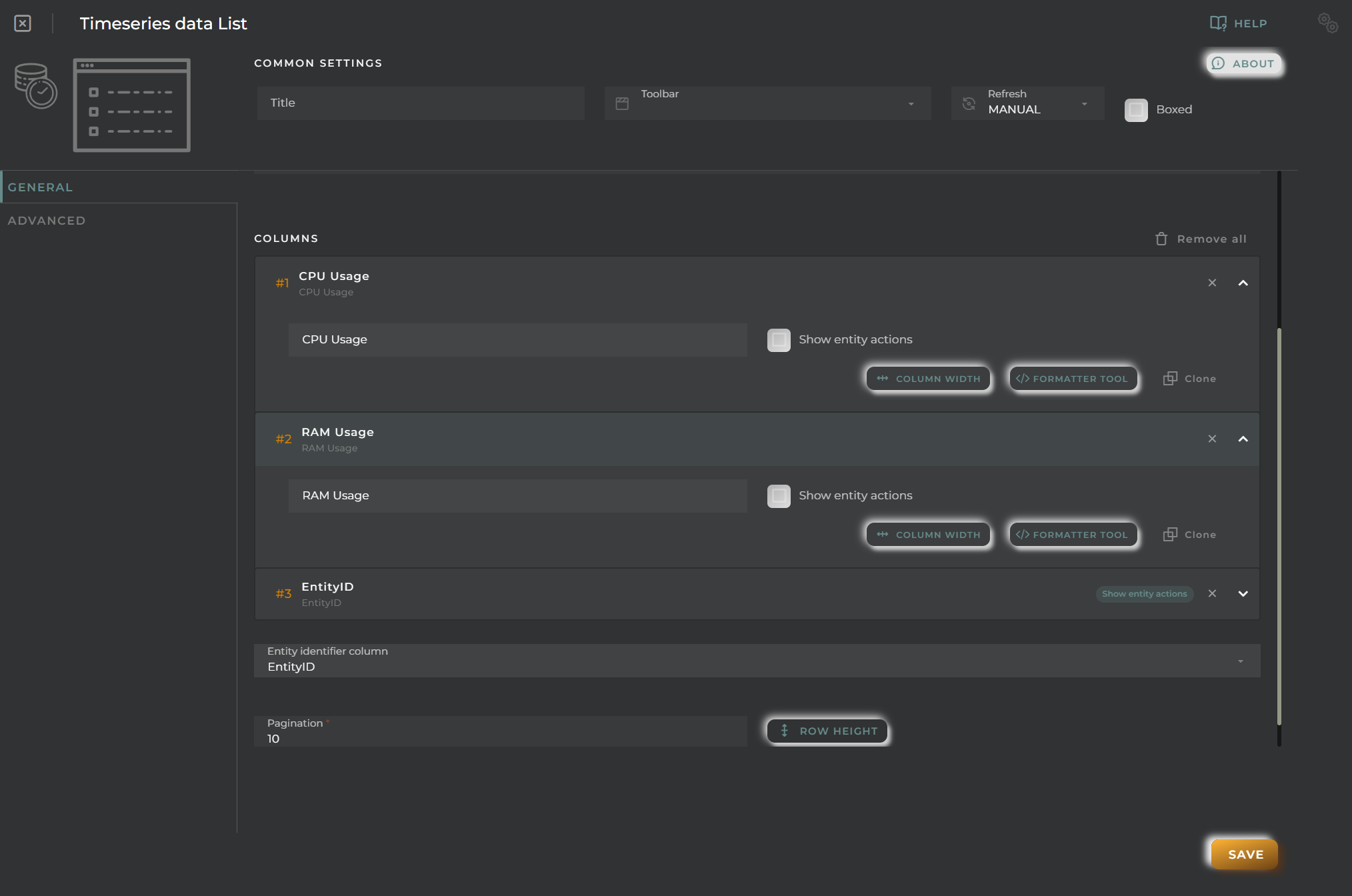The image size is (1352, 896).
Task: Open COLUMN WIDTH for RAM Usage
Action: pyautogui.click(x=929, y=535)
